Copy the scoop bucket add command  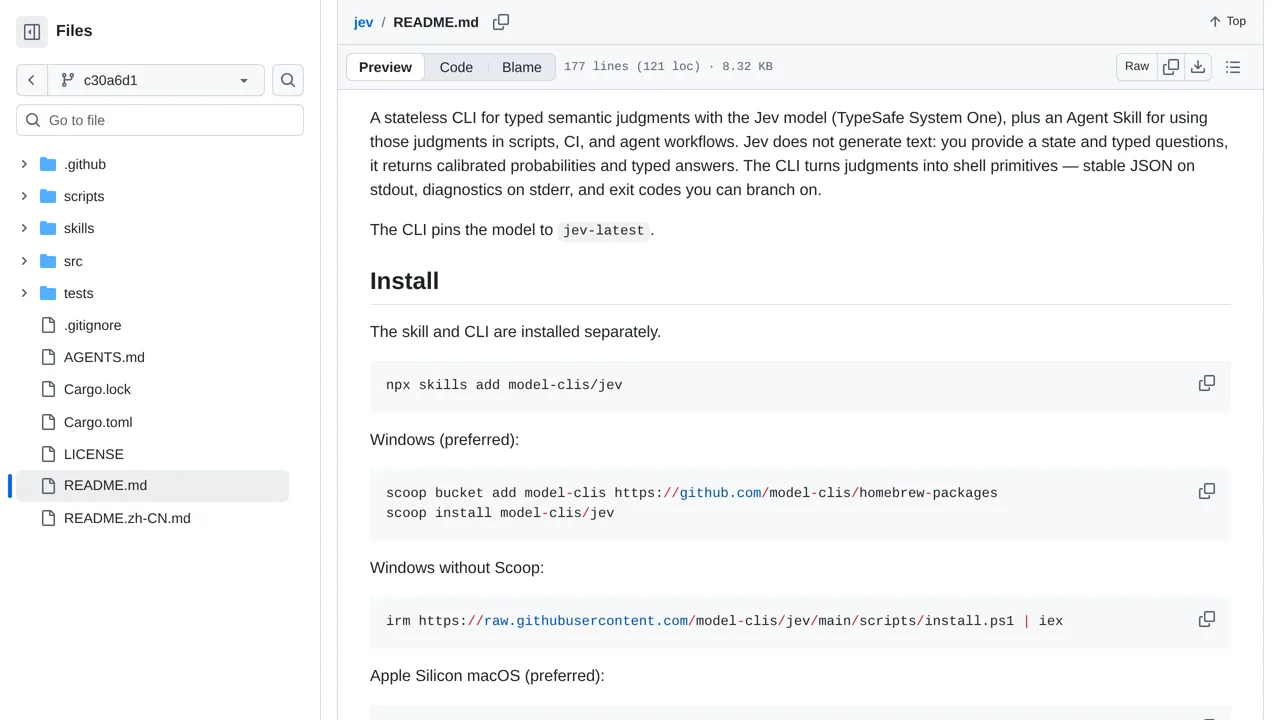point(1207,491)
